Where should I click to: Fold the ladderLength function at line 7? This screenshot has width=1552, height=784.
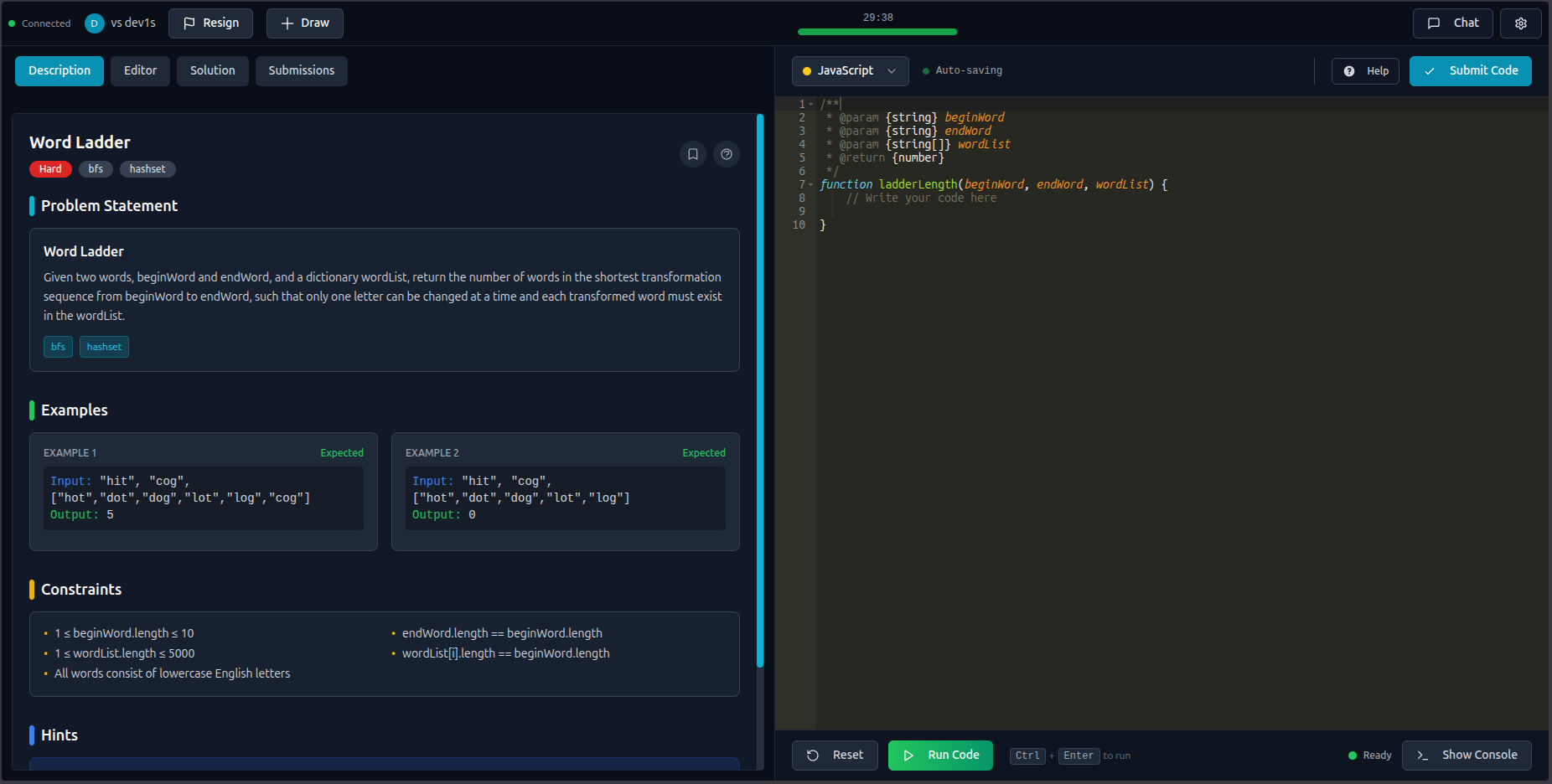811,185
